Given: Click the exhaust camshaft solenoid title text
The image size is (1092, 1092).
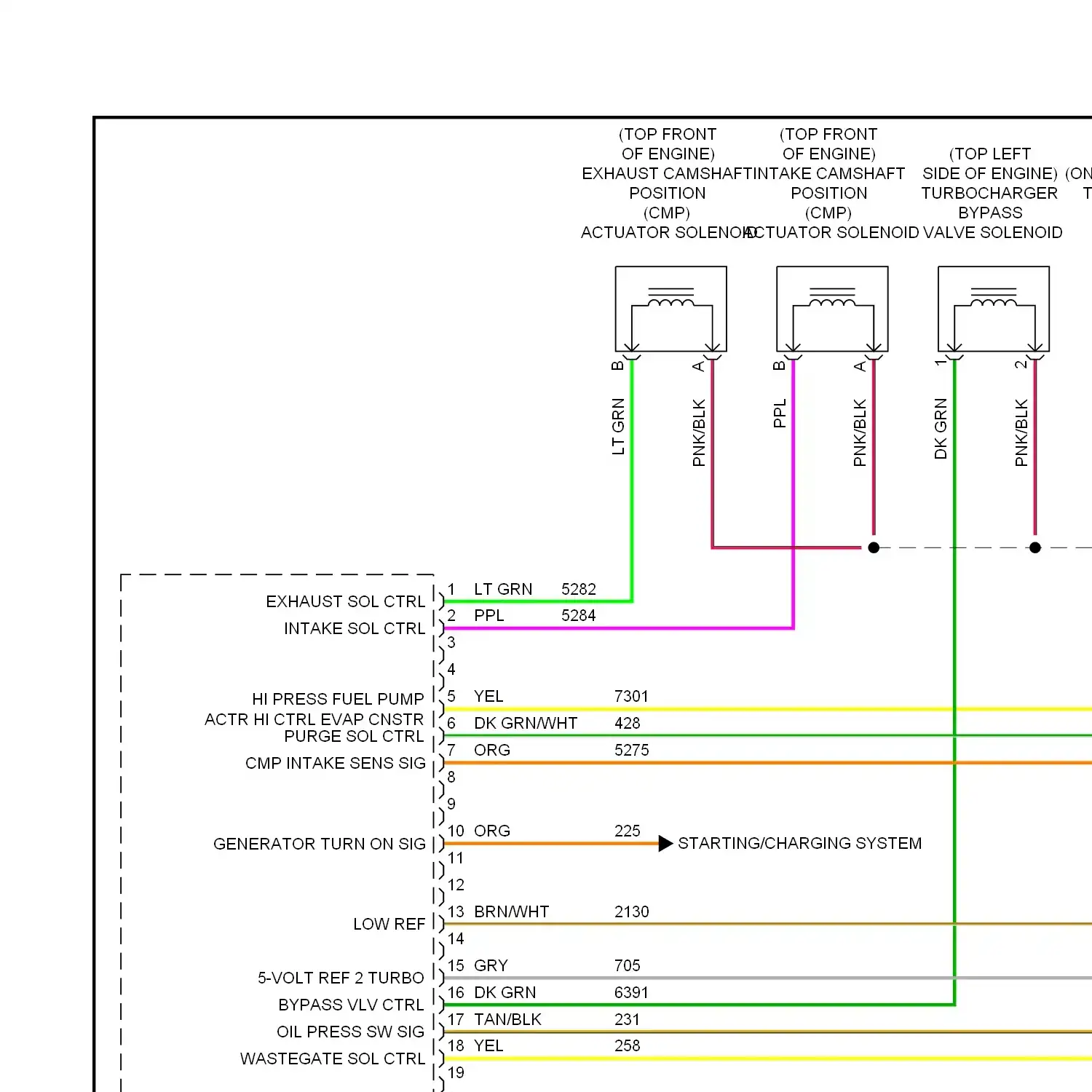Looking at the screenshot, I should coord(668,183).
